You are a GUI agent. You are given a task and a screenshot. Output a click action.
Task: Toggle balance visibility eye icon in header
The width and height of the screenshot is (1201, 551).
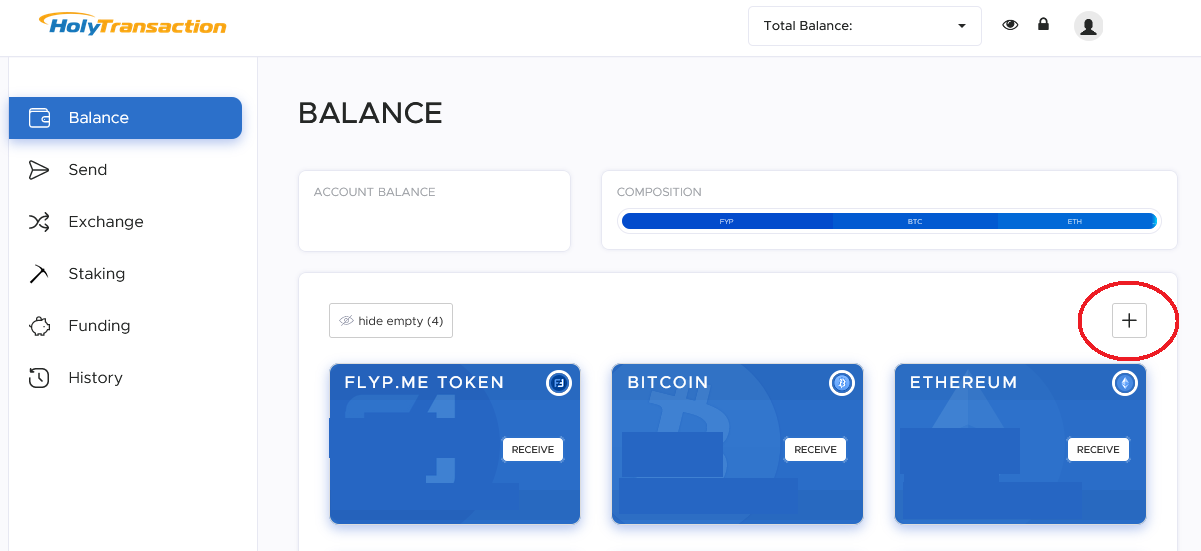point(1010,25)
